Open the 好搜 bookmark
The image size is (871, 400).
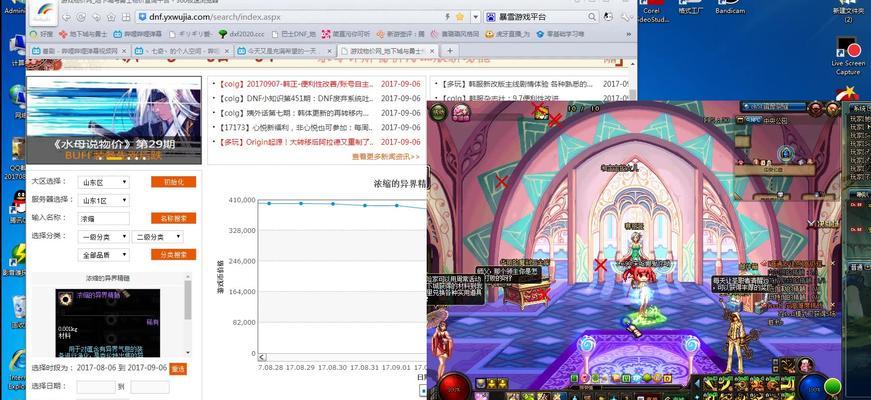click(42, 34)
